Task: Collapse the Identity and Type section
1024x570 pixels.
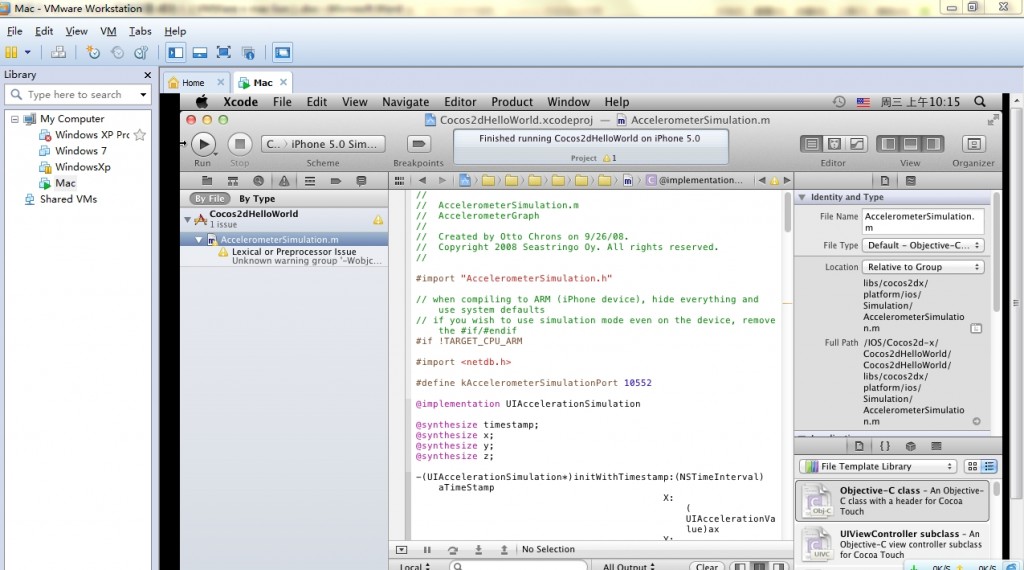Action: point(802,197)
